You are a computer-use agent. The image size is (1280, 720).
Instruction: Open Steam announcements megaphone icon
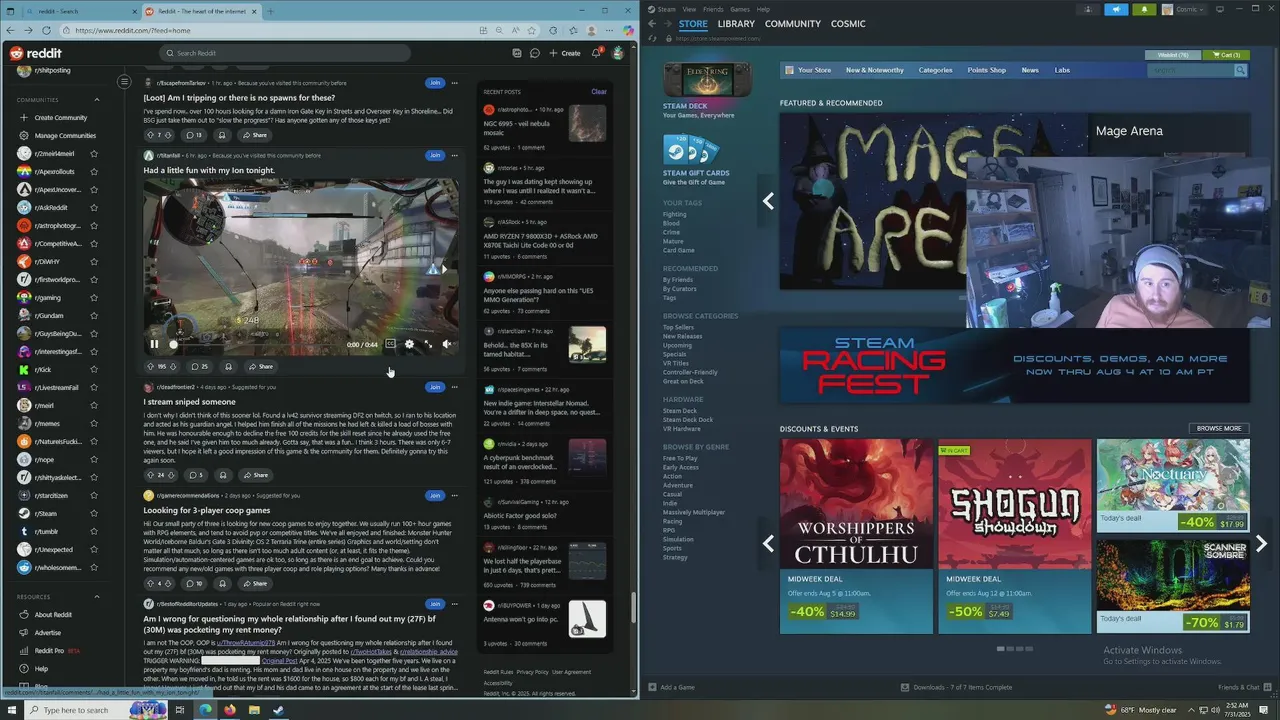point(1117,9)
